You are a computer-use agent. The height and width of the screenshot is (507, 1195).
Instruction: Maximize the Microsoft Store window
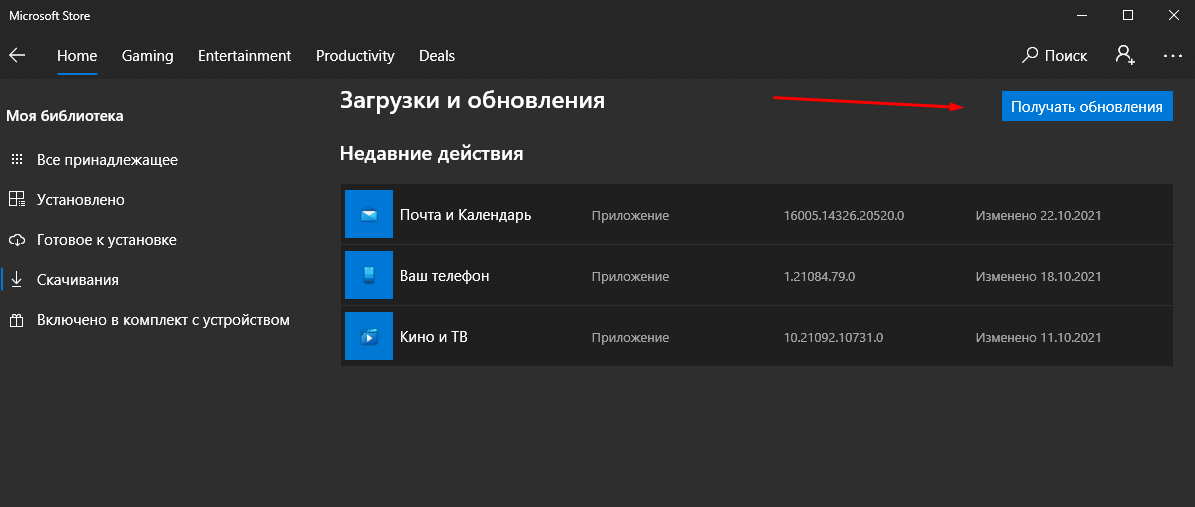coord(1127,15)
